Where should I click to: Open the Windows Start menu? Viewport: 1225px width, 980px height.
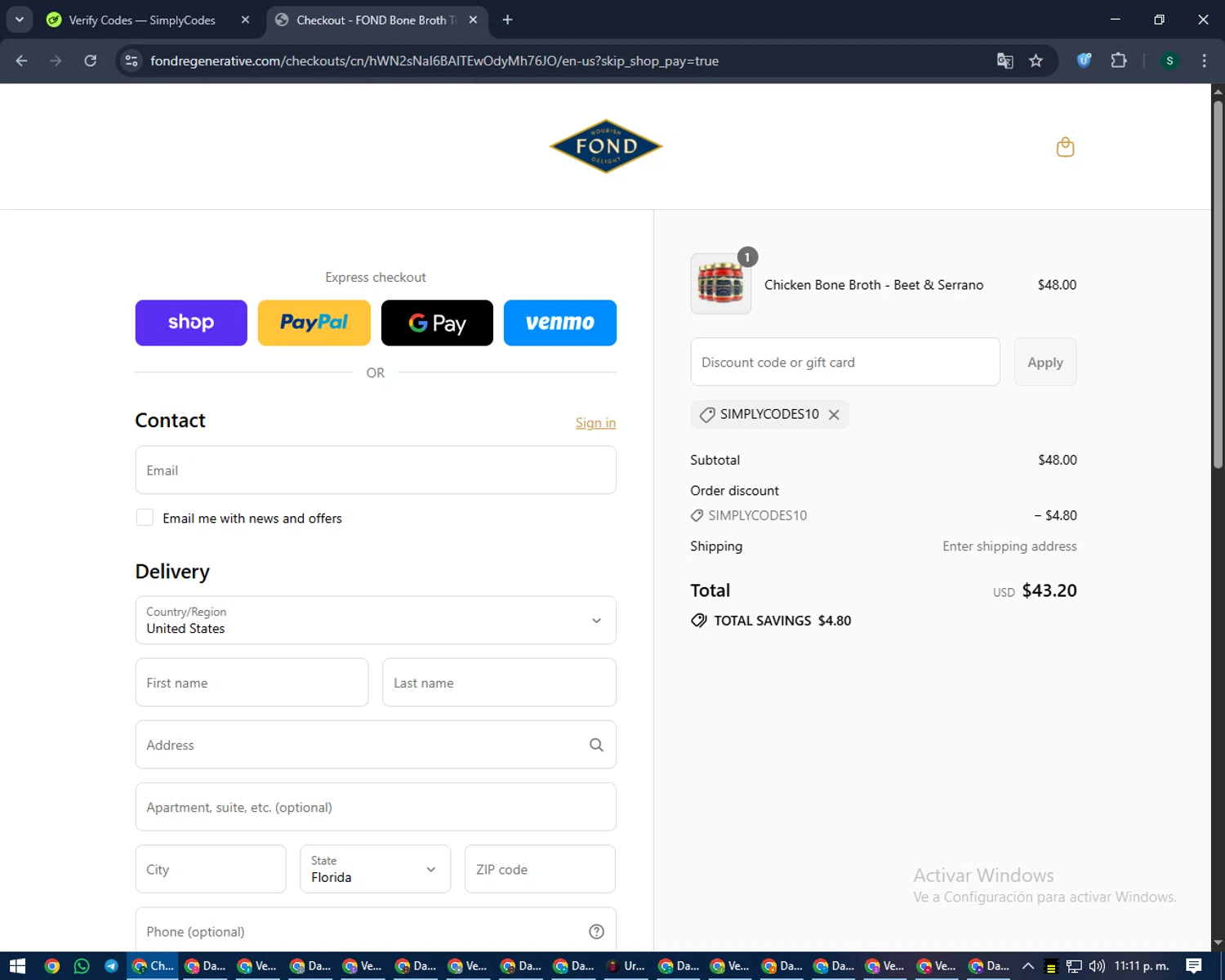[17, 966]
